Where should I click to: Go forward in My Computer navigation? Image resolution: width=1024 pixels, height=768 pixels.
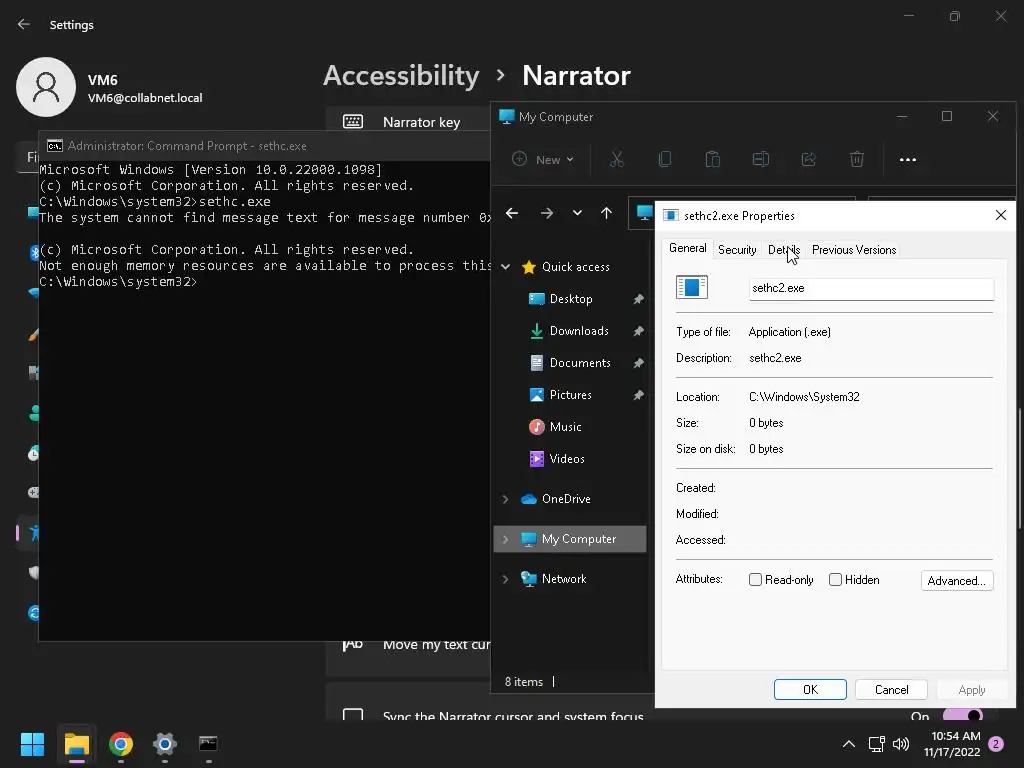547,213
